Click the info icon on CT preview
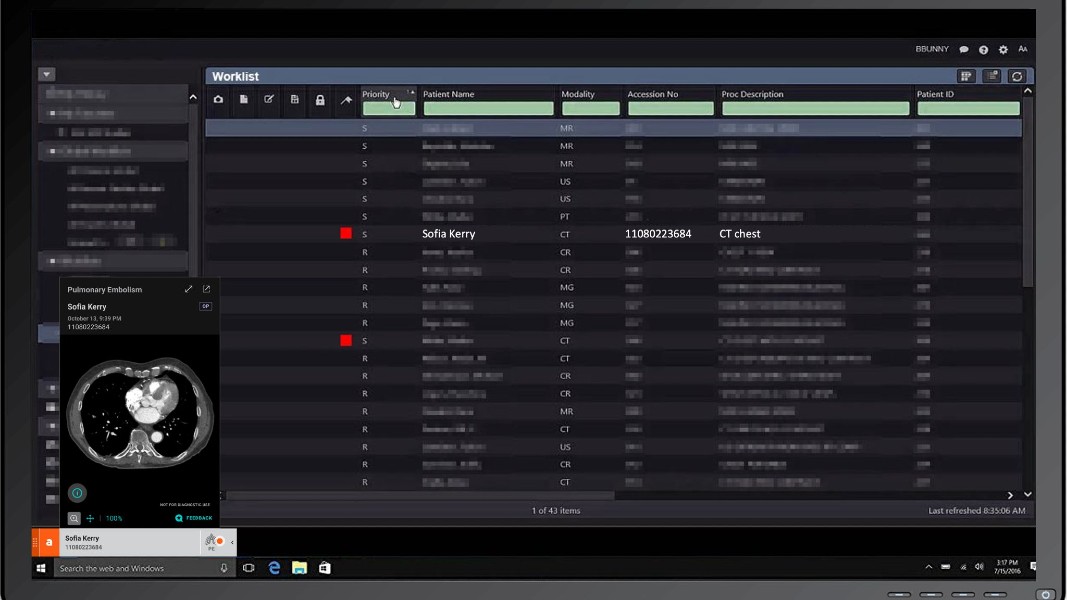Image resolution: width=1067 pixels, height=600 pixels. (x=77, y=493)
